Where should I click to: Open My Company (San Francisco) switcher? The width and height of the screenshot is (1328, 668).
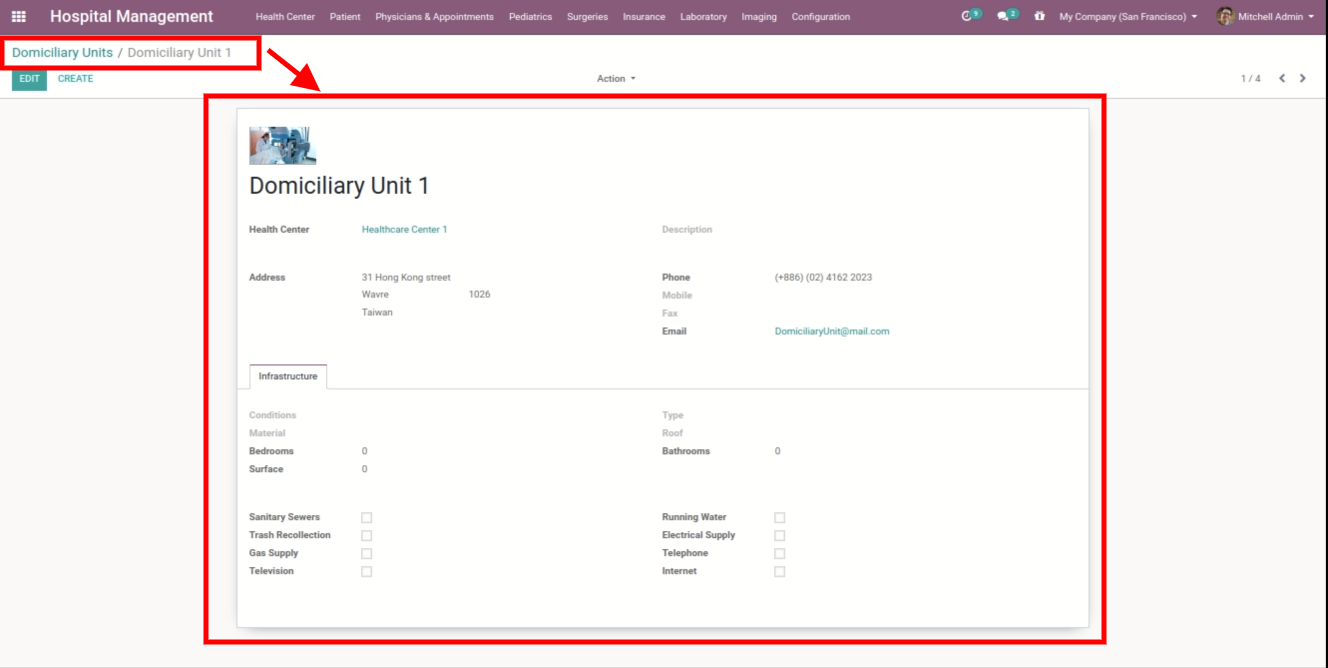pos(1128,17)
